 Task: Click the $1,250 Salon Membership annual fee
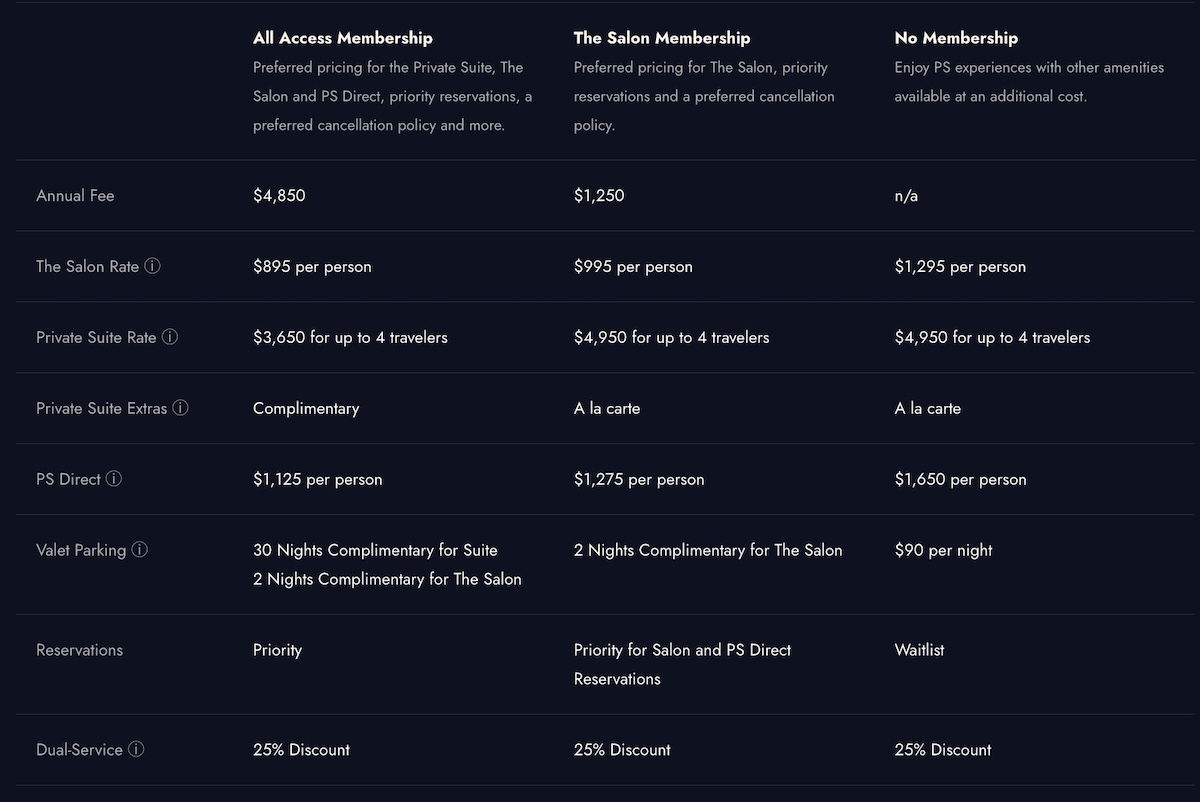tap(599, 196)
